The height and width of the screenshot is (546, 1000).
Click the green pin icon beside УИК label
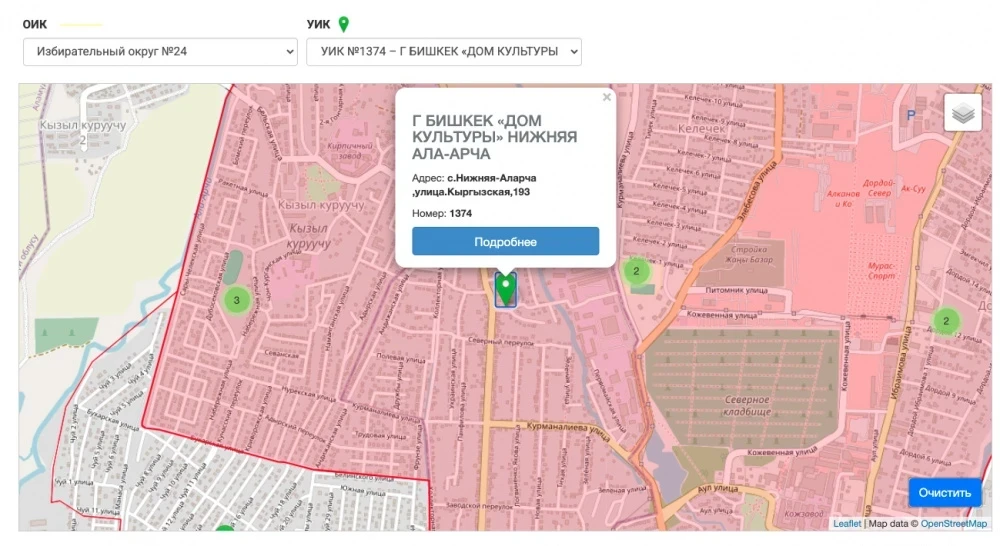click(x=344, y=24)
